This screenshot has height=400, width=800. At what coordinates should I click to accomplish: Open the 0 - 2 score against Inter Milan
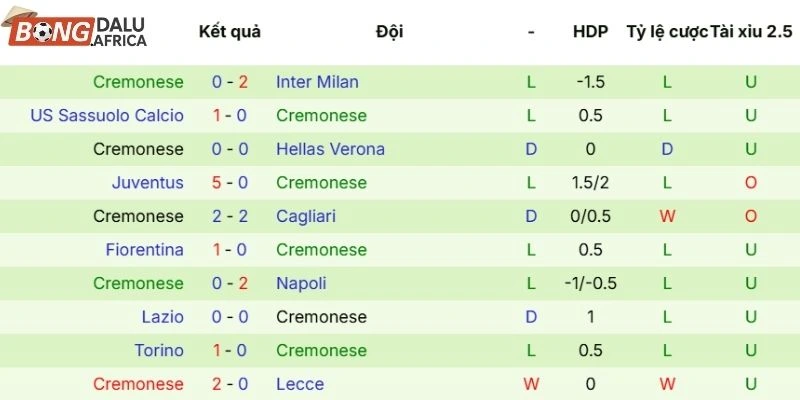click(x=230, y=82)
